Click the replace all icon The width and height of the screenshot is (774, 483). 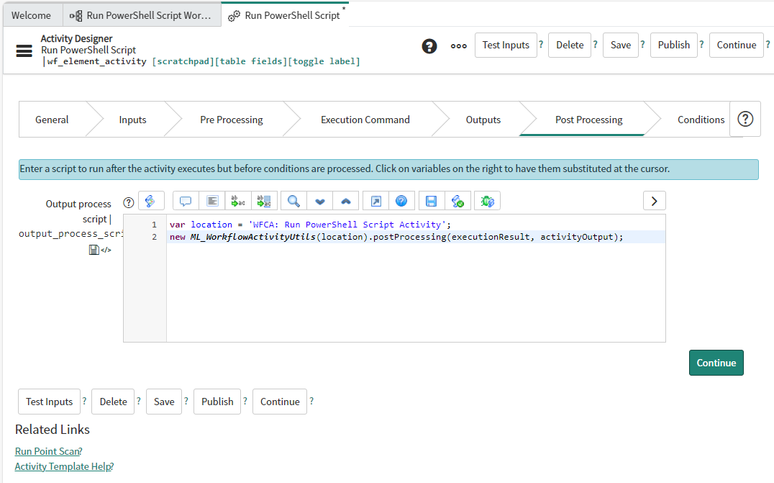264,201
